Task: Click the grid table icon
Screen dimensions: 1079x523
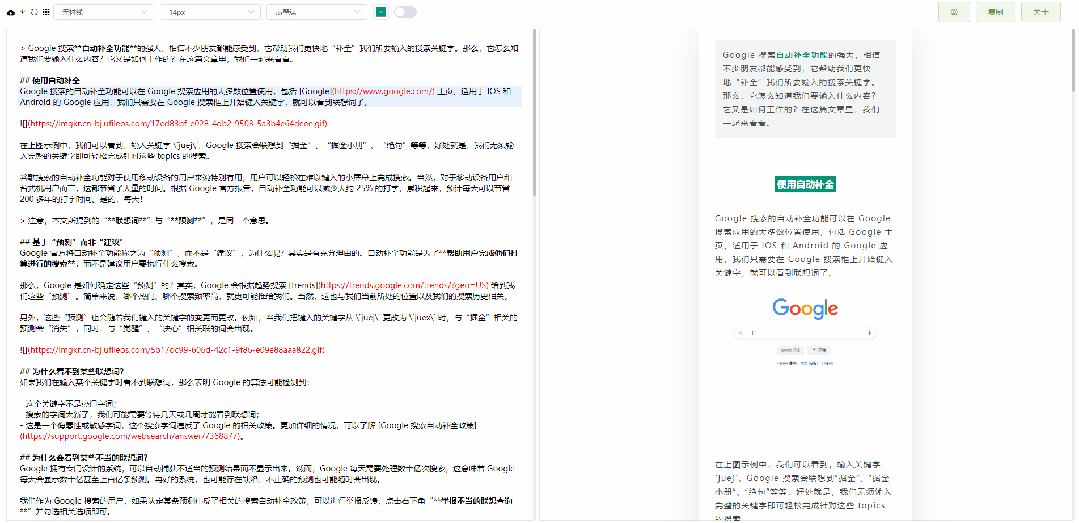Action: [45, 12]
